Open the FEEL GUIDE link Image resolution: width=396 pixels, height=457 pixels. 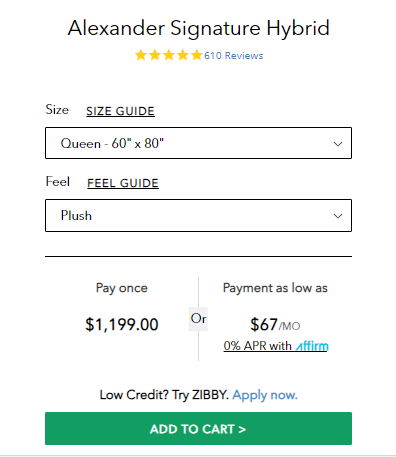[123, 183]
